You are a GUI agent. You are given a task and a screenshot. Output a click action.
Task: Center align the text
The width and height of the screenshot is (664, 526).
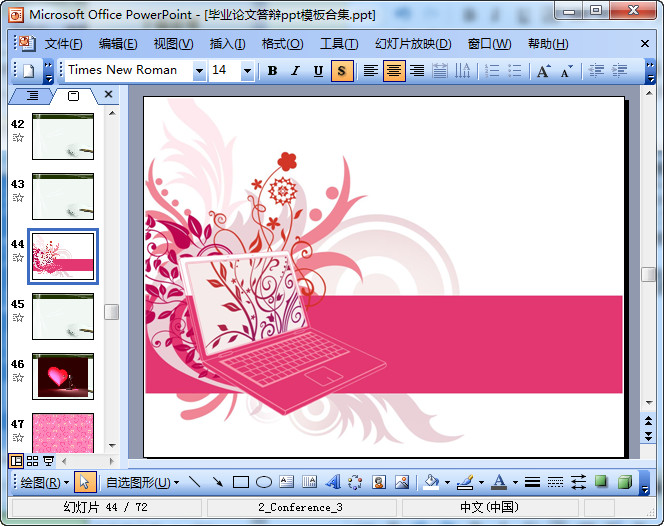tap(394, 71)
